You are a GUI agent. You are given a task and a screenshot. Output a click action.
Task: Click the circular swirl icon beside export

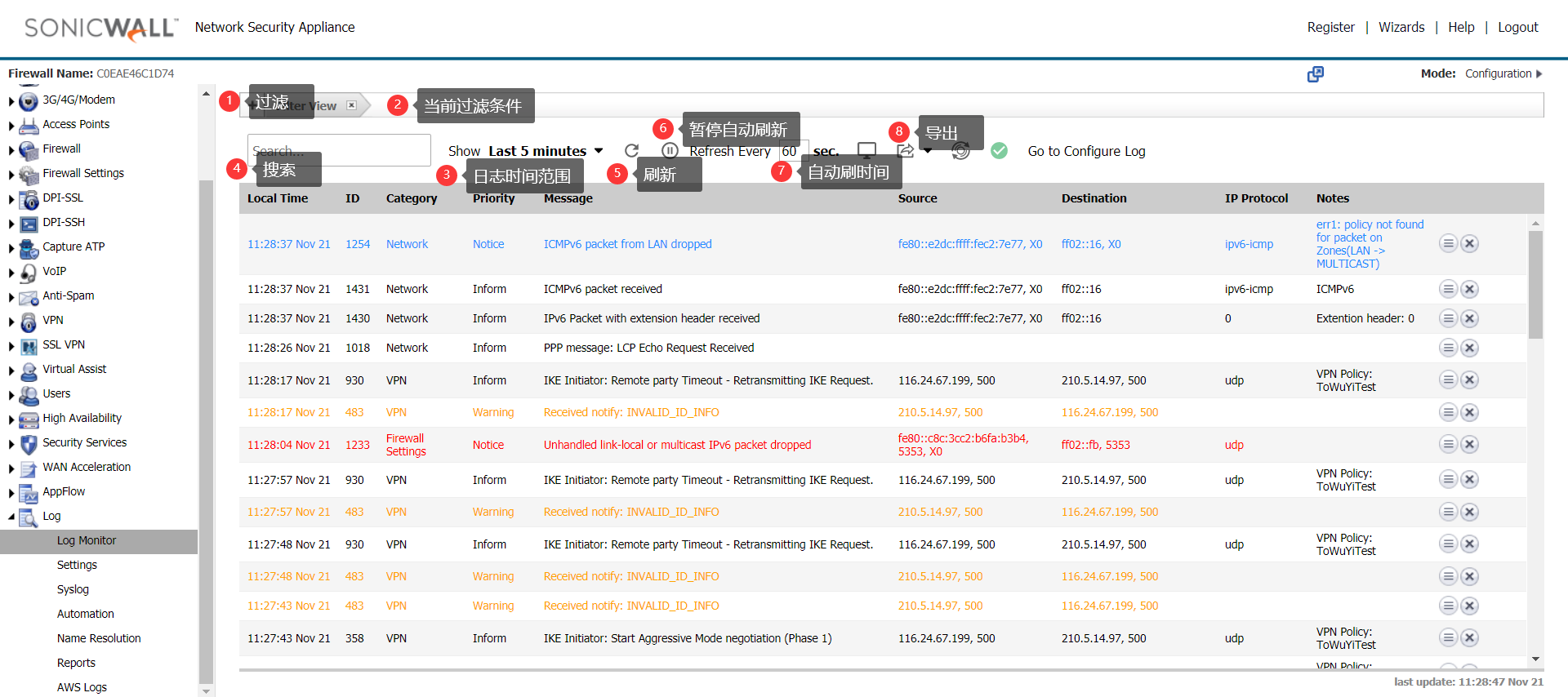click(x=961, y=151)
